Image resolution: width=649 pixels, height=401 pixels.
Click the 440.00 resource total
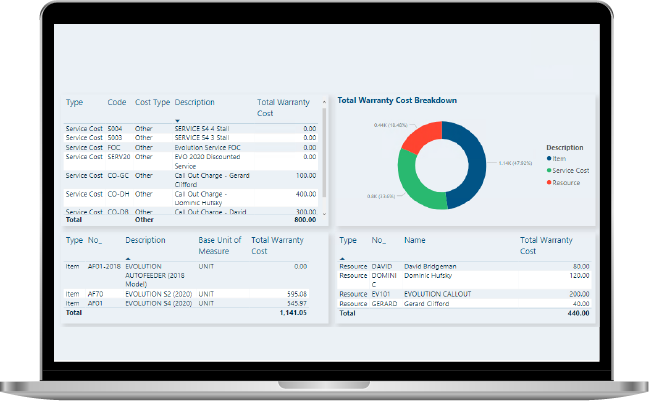(x=578, y=313)
